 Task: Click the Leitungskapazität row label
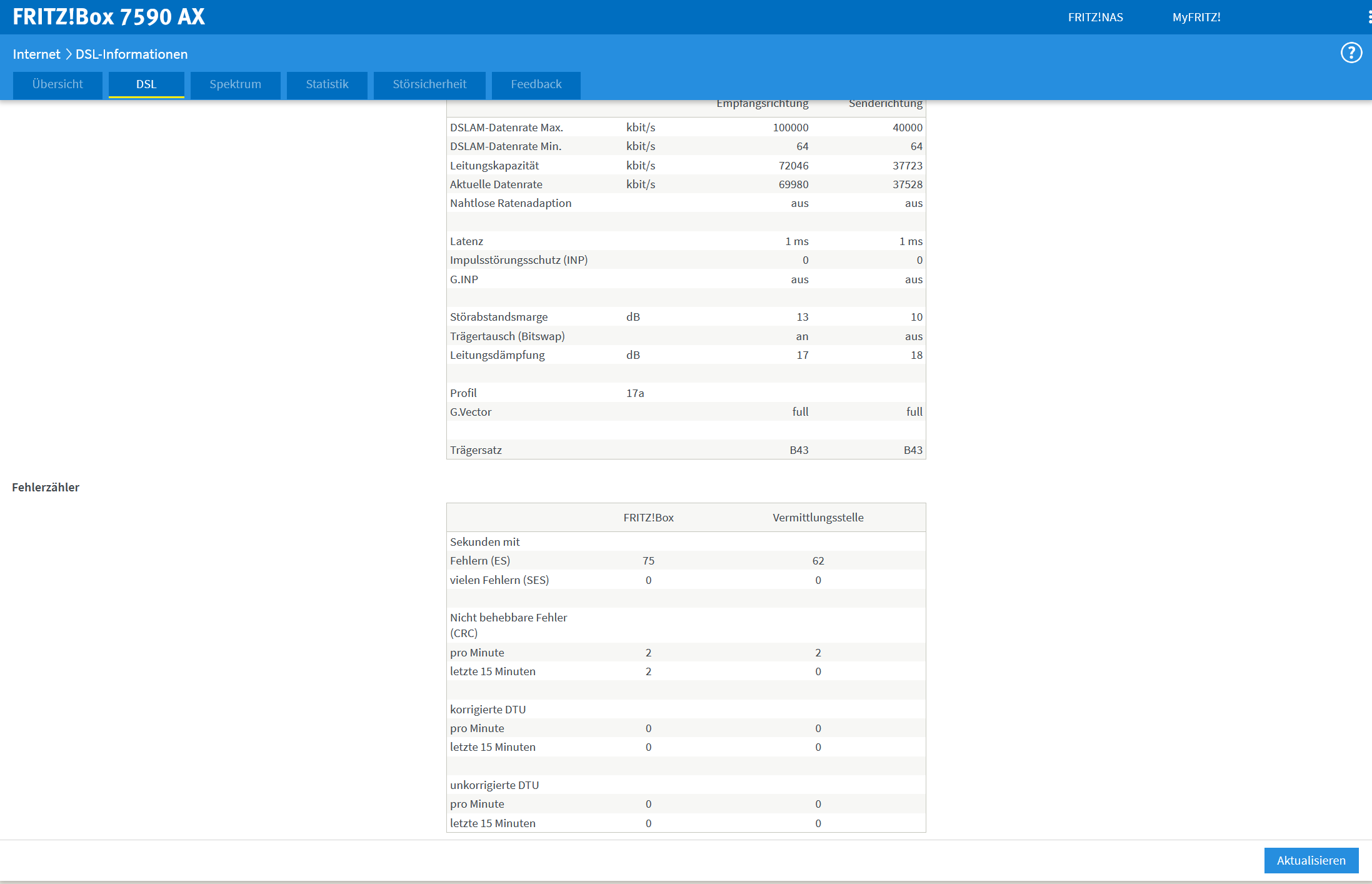point(494,166)
